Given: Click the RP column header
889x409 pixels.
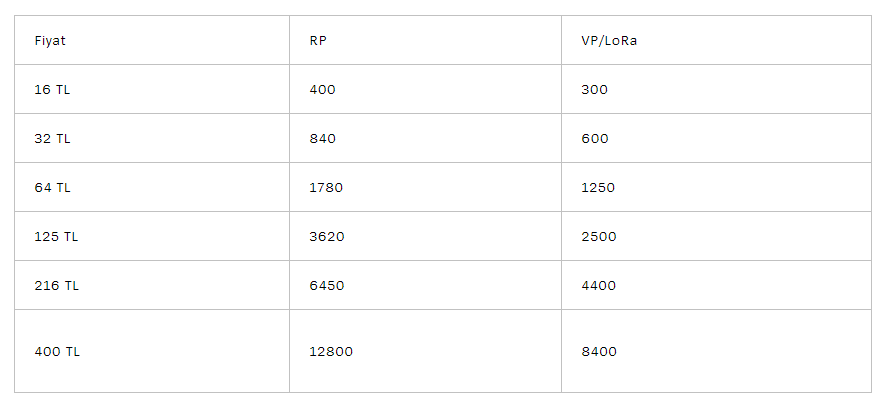Looking at the screenshot, I should pos(318,41).
